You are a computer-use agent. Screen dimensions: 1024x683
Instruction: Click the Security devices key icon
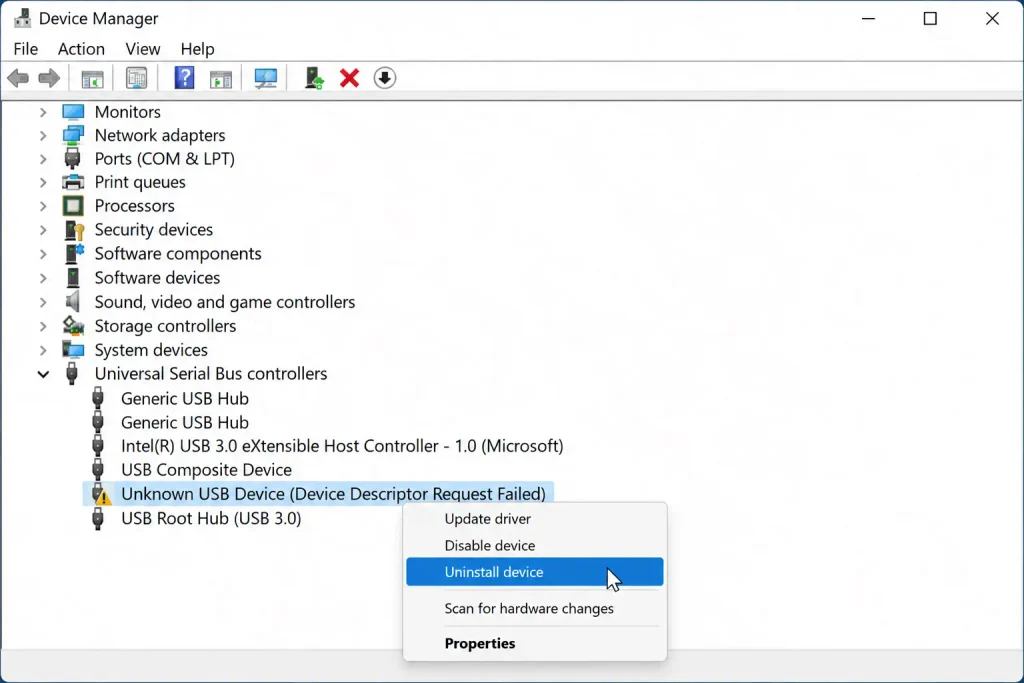pos(74,230)
